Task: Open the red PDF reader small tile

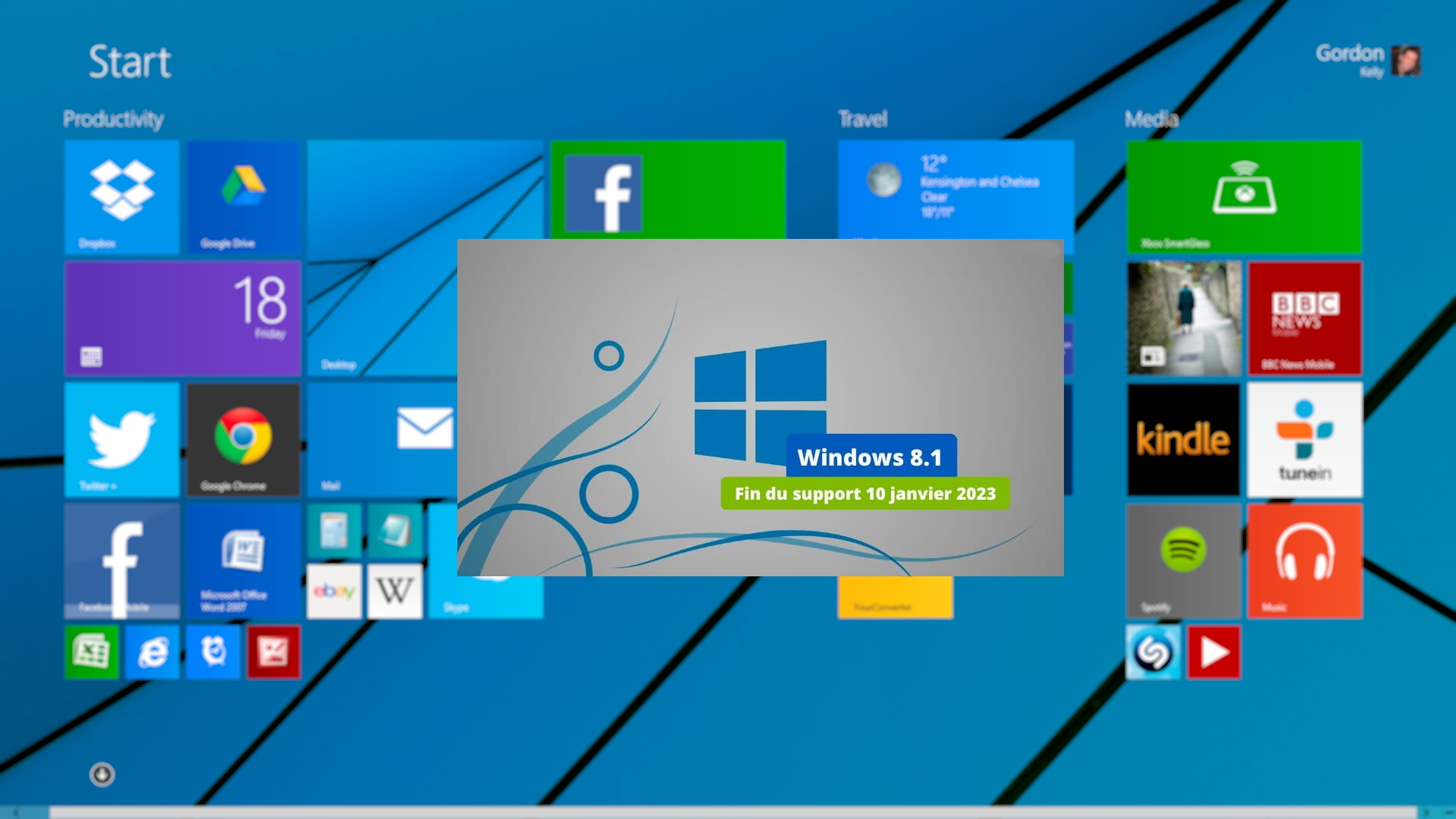Action: [274, 652]
